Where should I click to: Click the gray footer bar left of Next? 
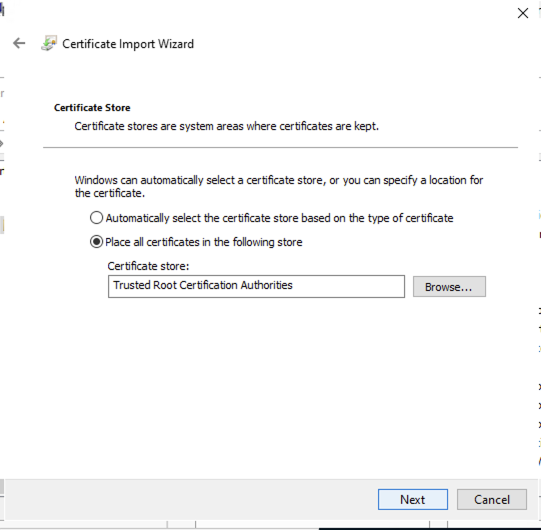pyautogui.click(x=190, y=499)
